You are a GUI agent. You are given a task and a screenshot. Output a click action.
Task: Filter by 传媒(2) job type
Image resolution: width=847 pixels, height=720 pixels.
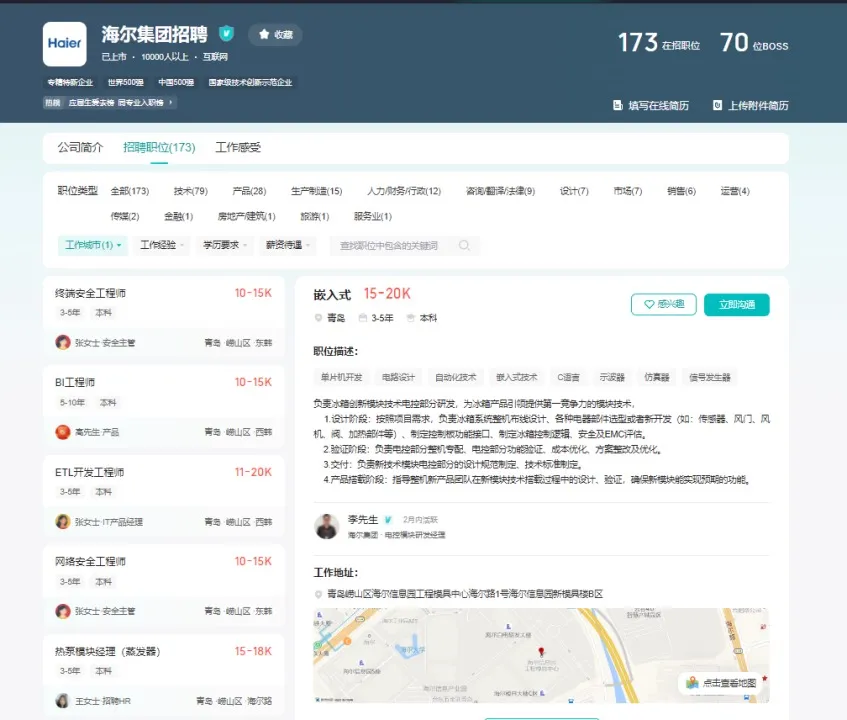pyautogui.click(x=125, y=216)
